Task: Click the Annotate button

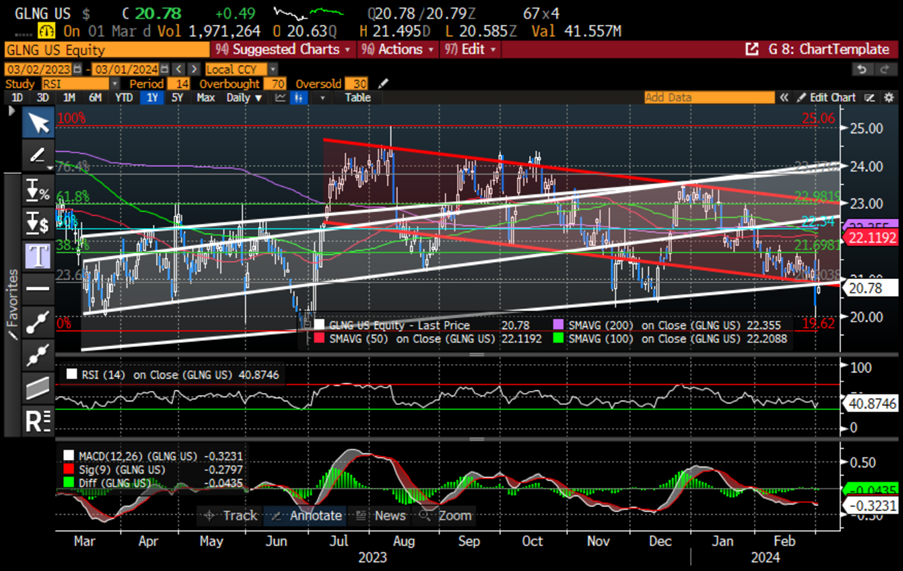Action: pos(306,516)
